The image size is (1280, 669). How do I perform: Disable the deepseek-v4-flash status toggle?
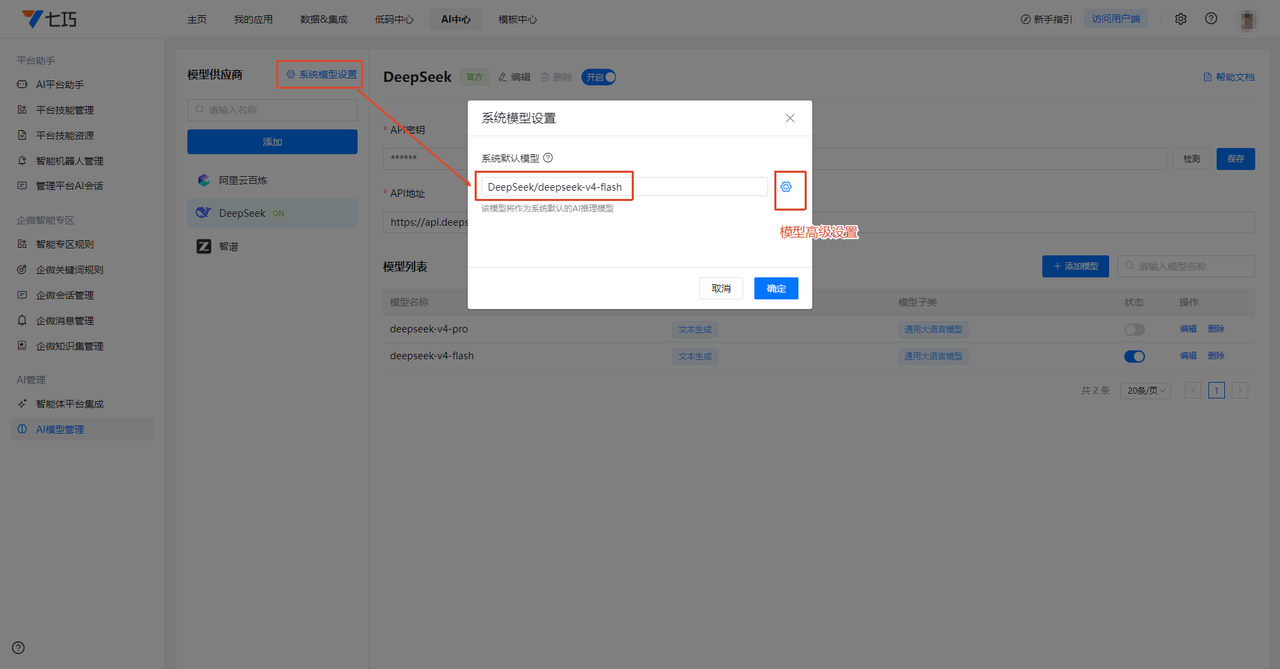tap(1134, 356)
